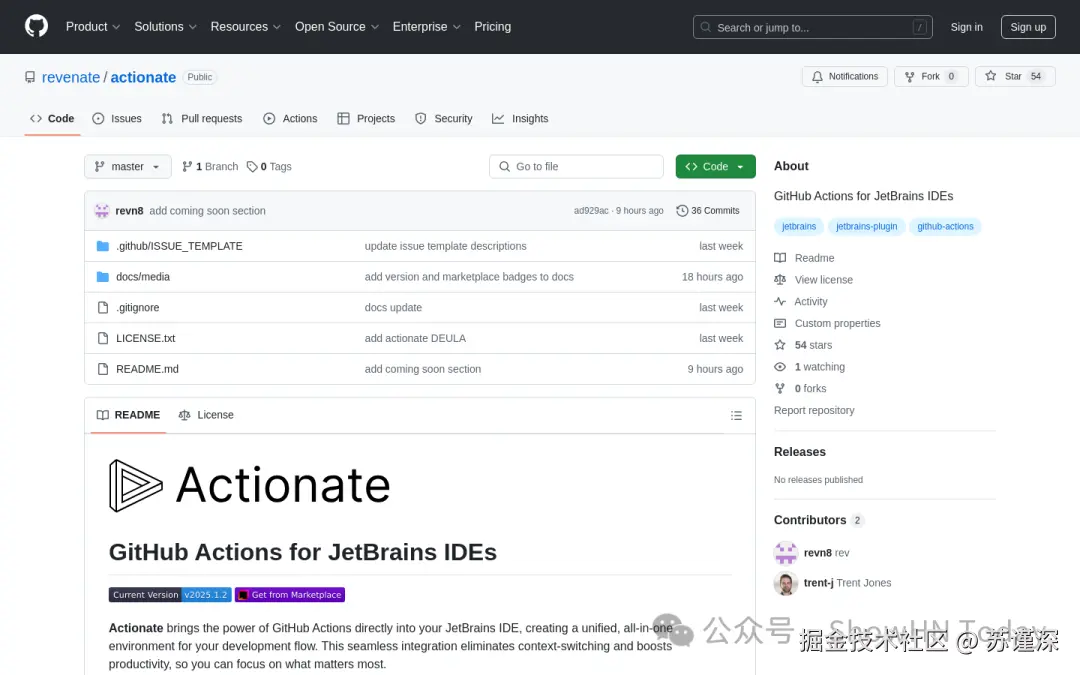Switch to the Pull requests tab
1080x675 pixels.
click(x=202, y=118)
